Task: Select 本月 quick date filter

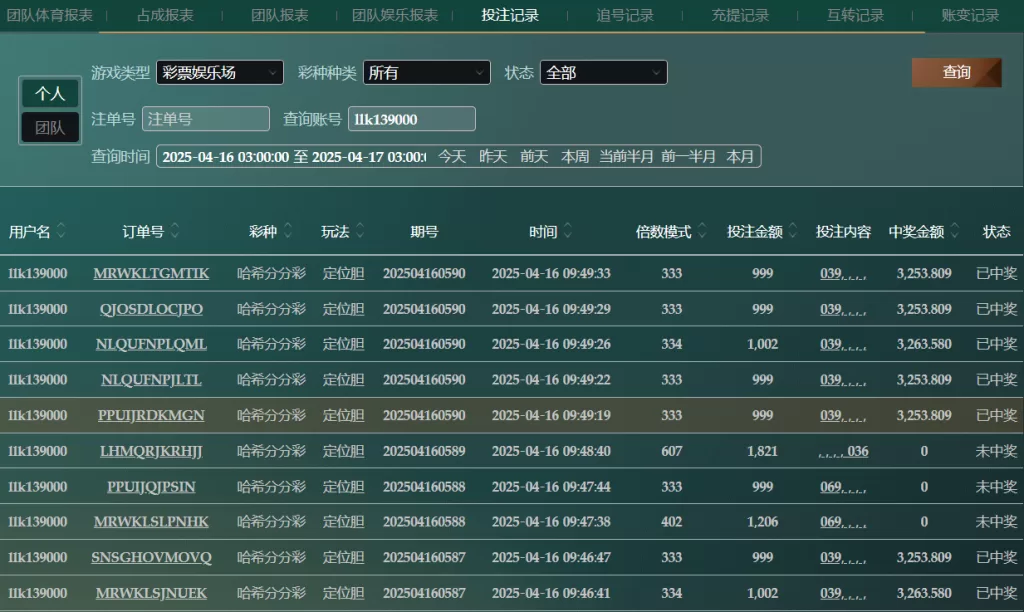Action: pos(740,157)
